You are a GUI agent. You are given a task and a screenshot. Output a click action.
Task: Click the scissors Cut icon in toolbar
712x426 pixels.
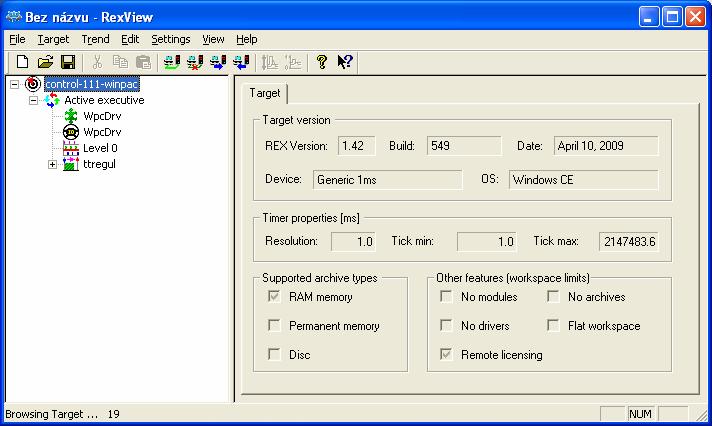[97, 62]
